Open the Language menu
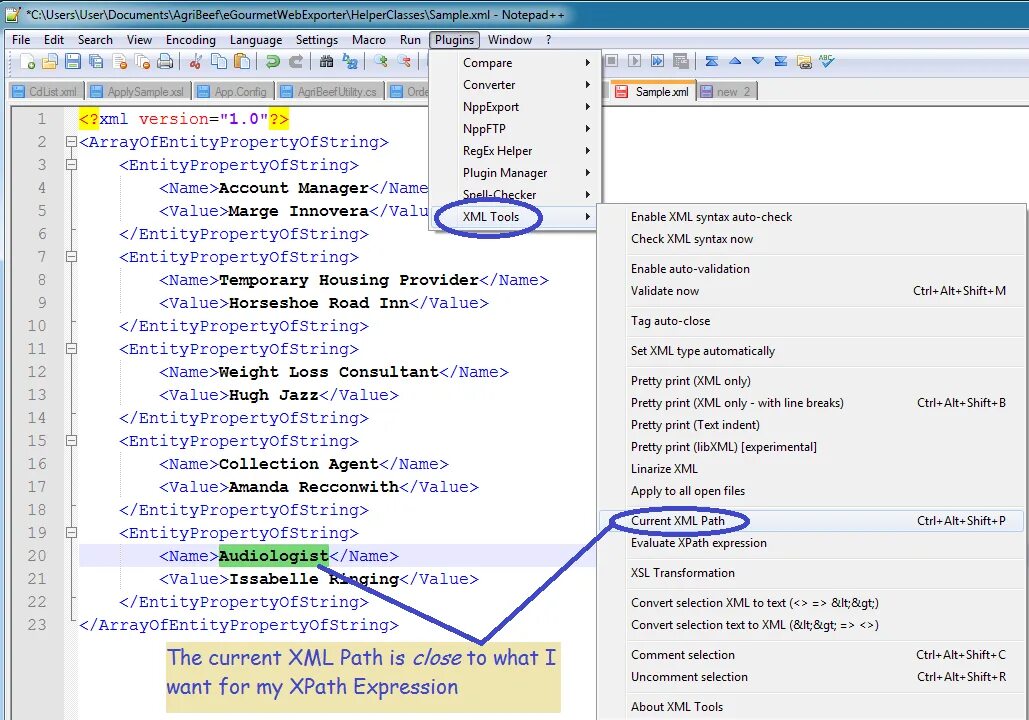 point(256,40)
